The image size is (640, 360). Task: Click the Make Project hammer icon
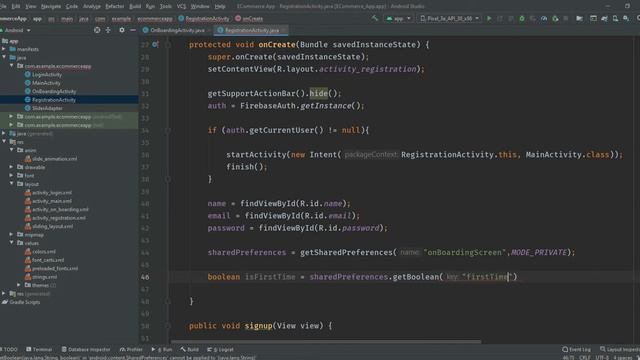tap(375, 18)
